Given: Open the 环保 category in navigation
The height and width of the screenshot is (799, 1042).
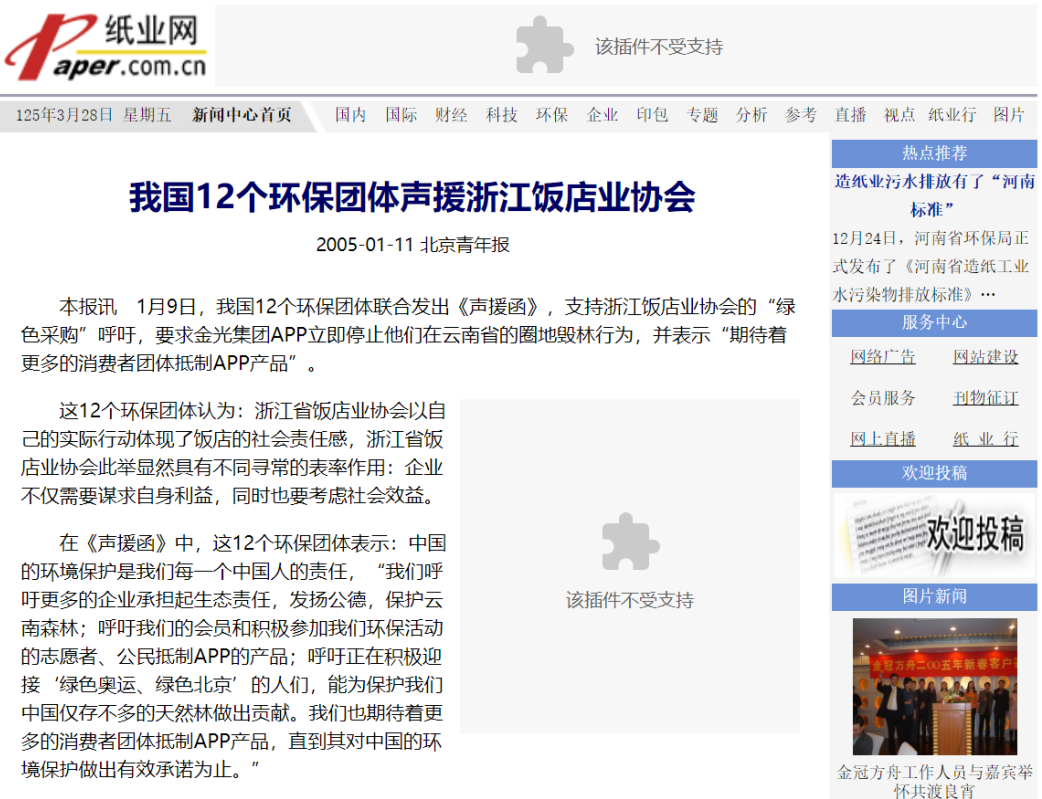Looking at the screenshot, I should click(551, 115).
